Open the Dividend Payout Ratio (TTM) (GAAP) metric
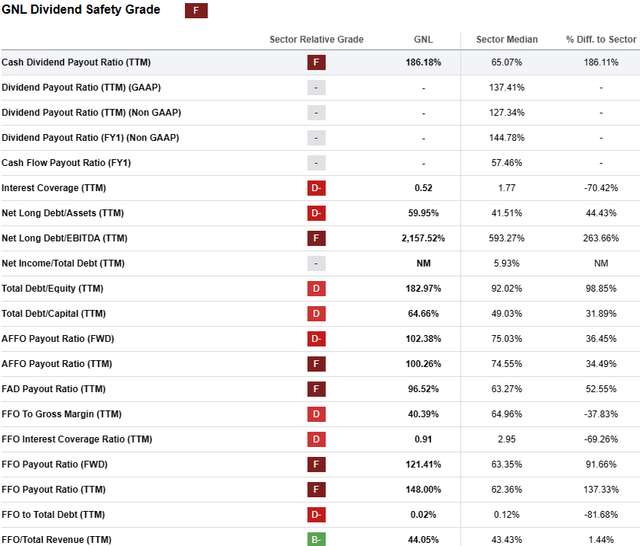The image size is (640, 546). (81, 88)
